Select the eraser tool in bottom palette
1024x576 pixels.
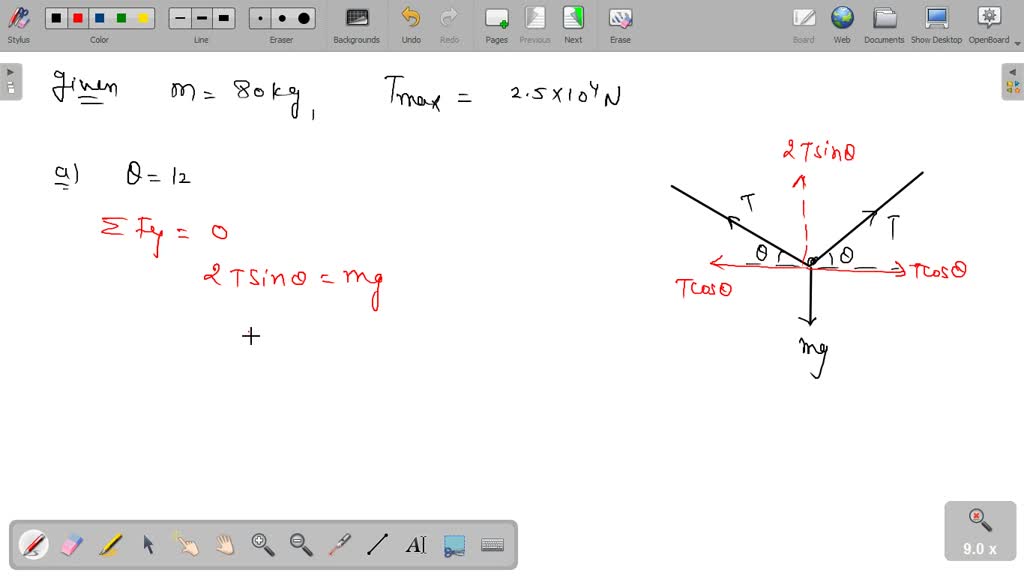pos(72,545)
